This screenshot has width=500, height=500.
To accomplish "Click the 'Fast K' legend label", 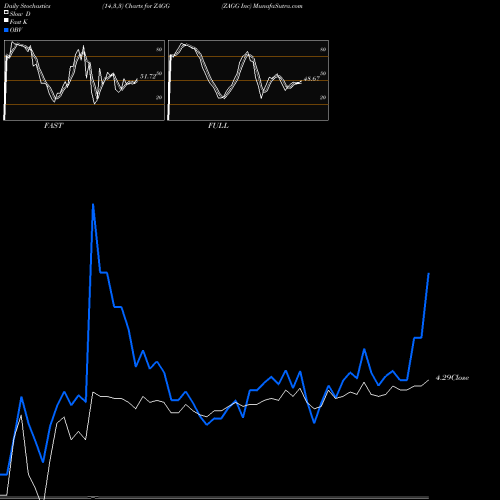I will (19, 22).
